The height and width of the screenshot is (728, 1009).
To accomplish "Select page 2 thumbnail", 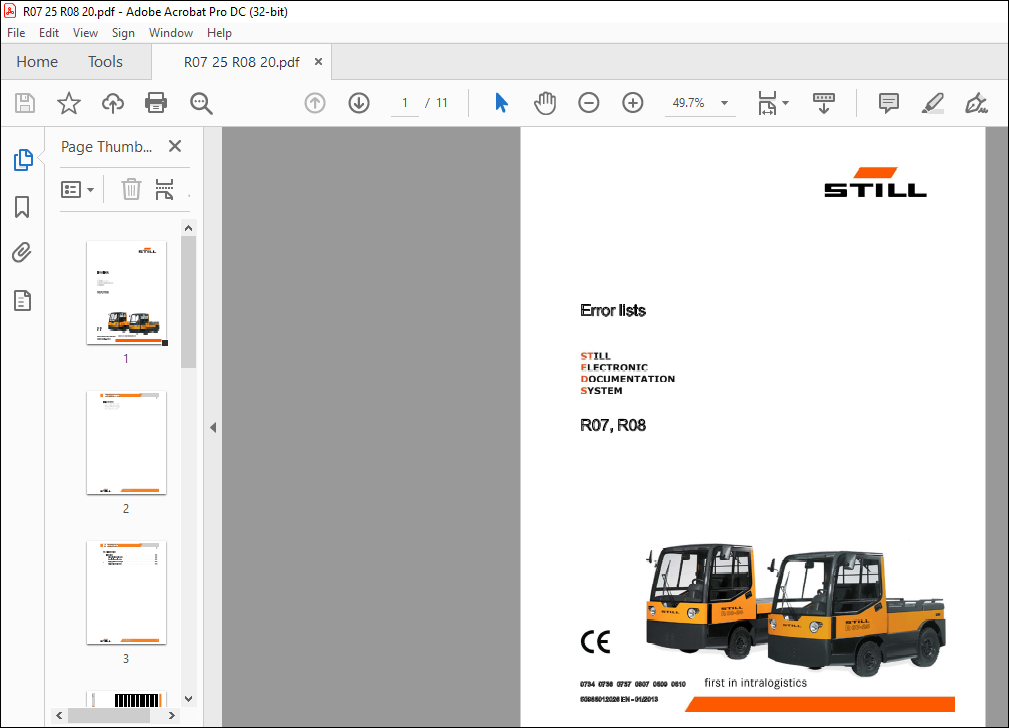I will [x=126, y=443].
